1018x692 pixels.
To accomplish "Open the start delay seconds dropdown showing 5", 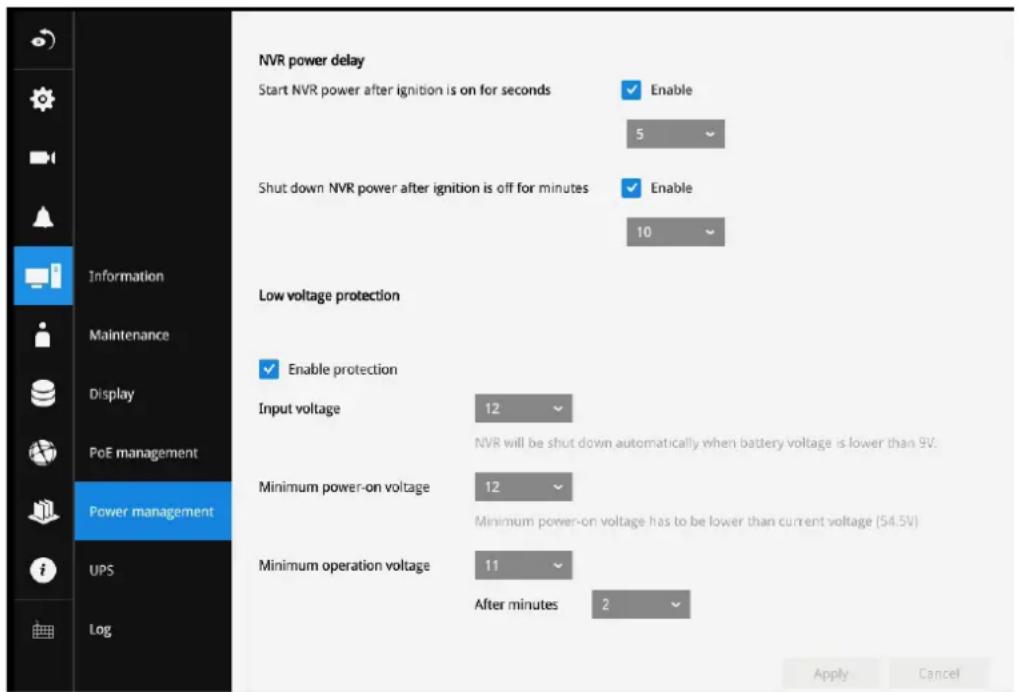I will 675,134.
